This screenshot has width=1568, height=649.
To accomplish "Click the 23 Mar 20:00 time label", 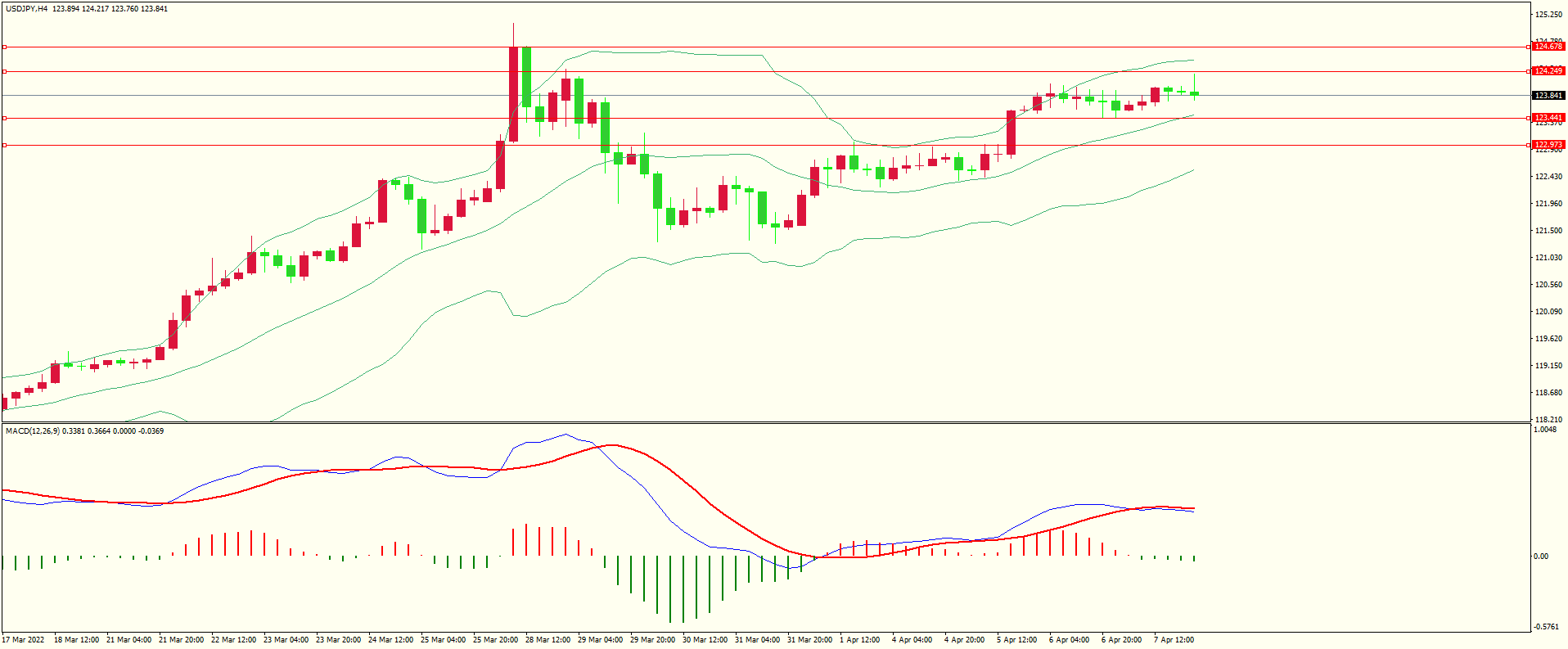I will tap(339, 640).
